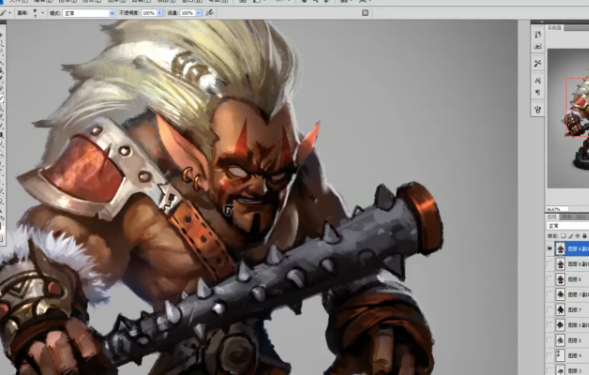This screenshot has height=375, width=589.
Task: Click the brush tip size preview
Action: [35, 13]
